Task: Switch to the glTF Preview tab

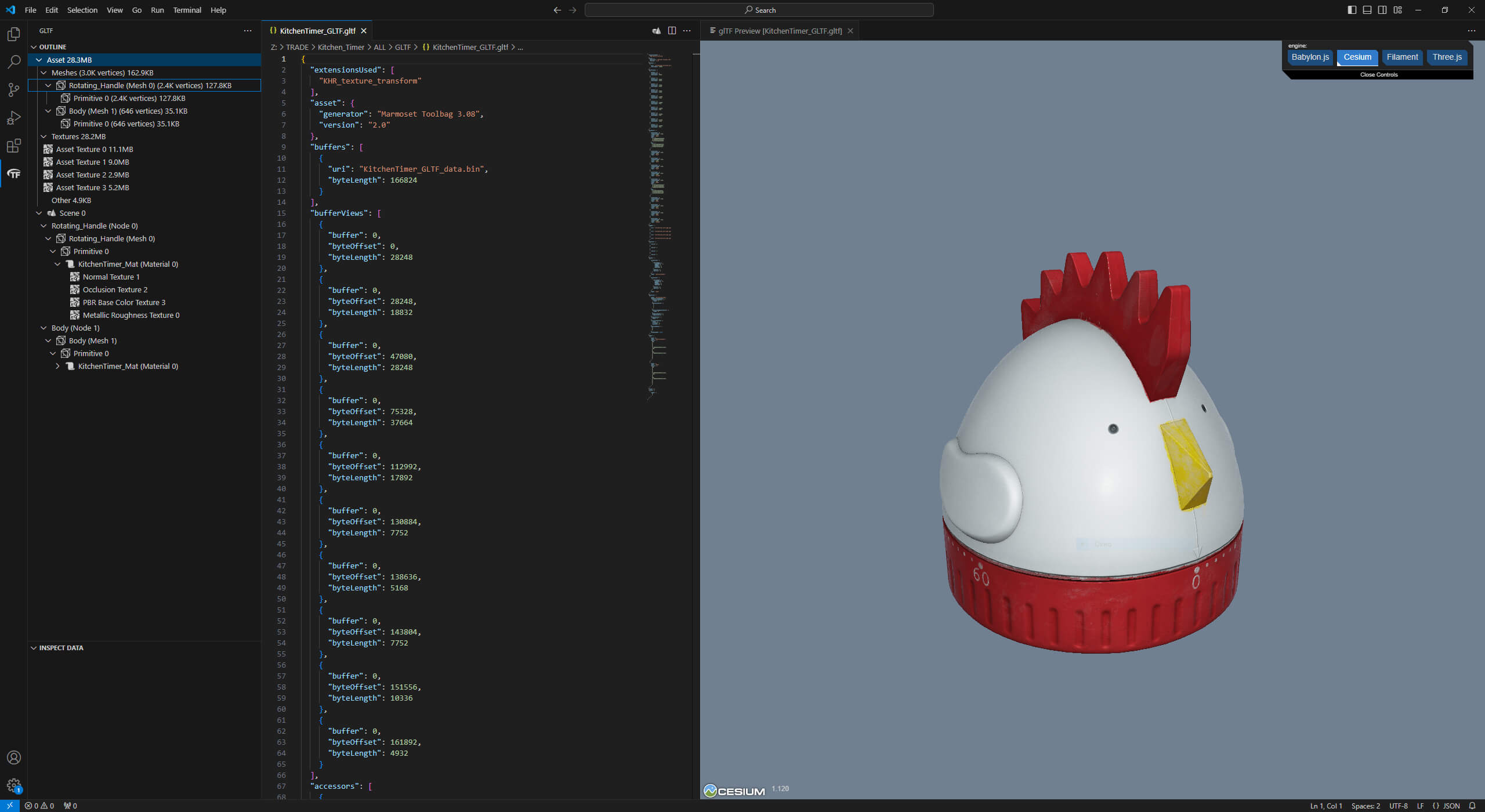Action: (780, 31)
